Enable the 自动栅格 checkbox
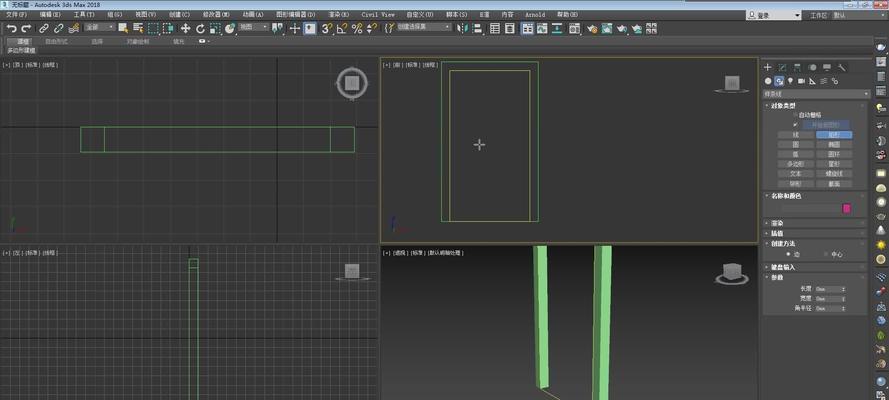The image size is (889, 400). tap(795, 115)
